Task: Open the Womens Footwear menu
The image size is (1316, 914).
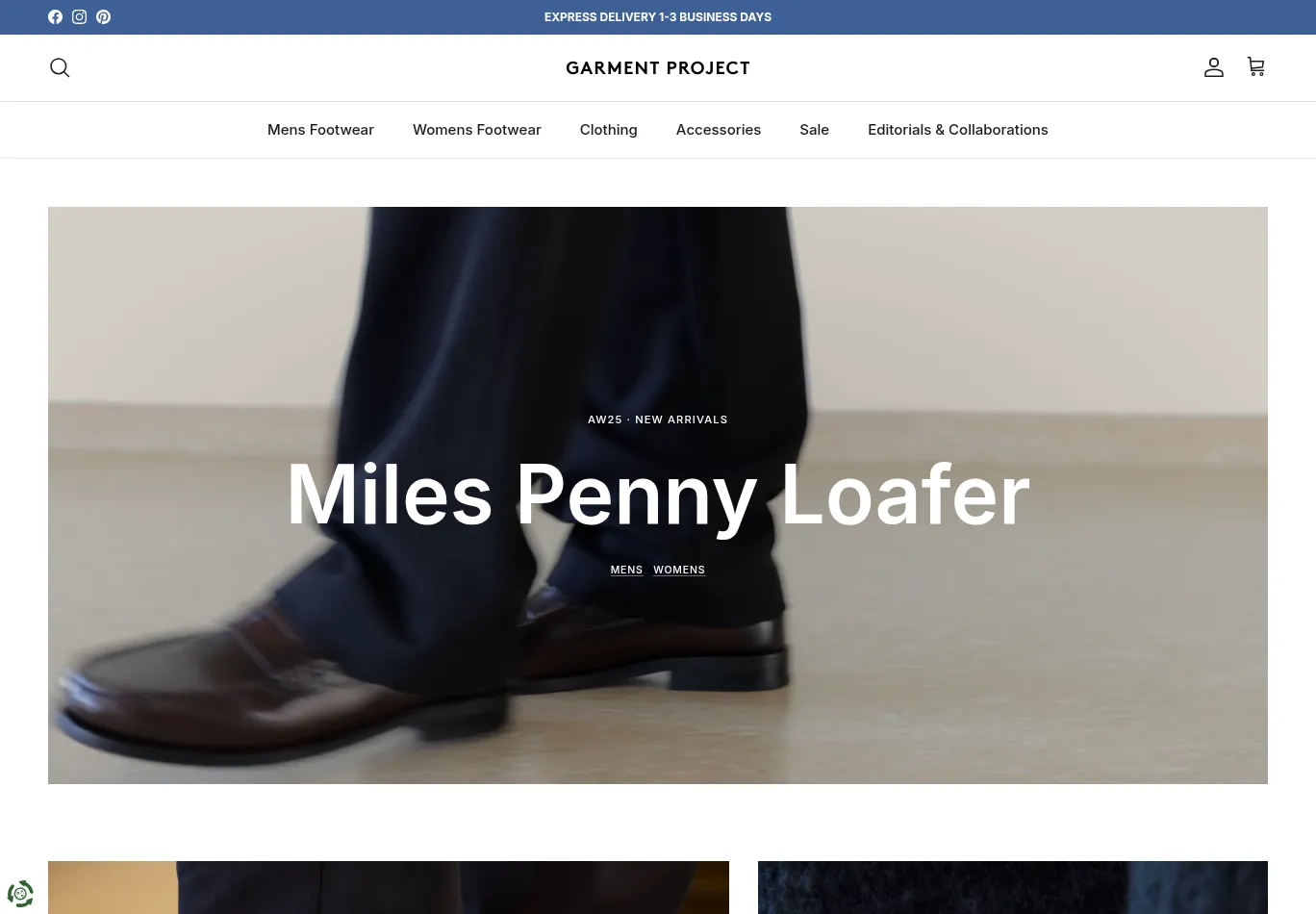Action: 477,130
